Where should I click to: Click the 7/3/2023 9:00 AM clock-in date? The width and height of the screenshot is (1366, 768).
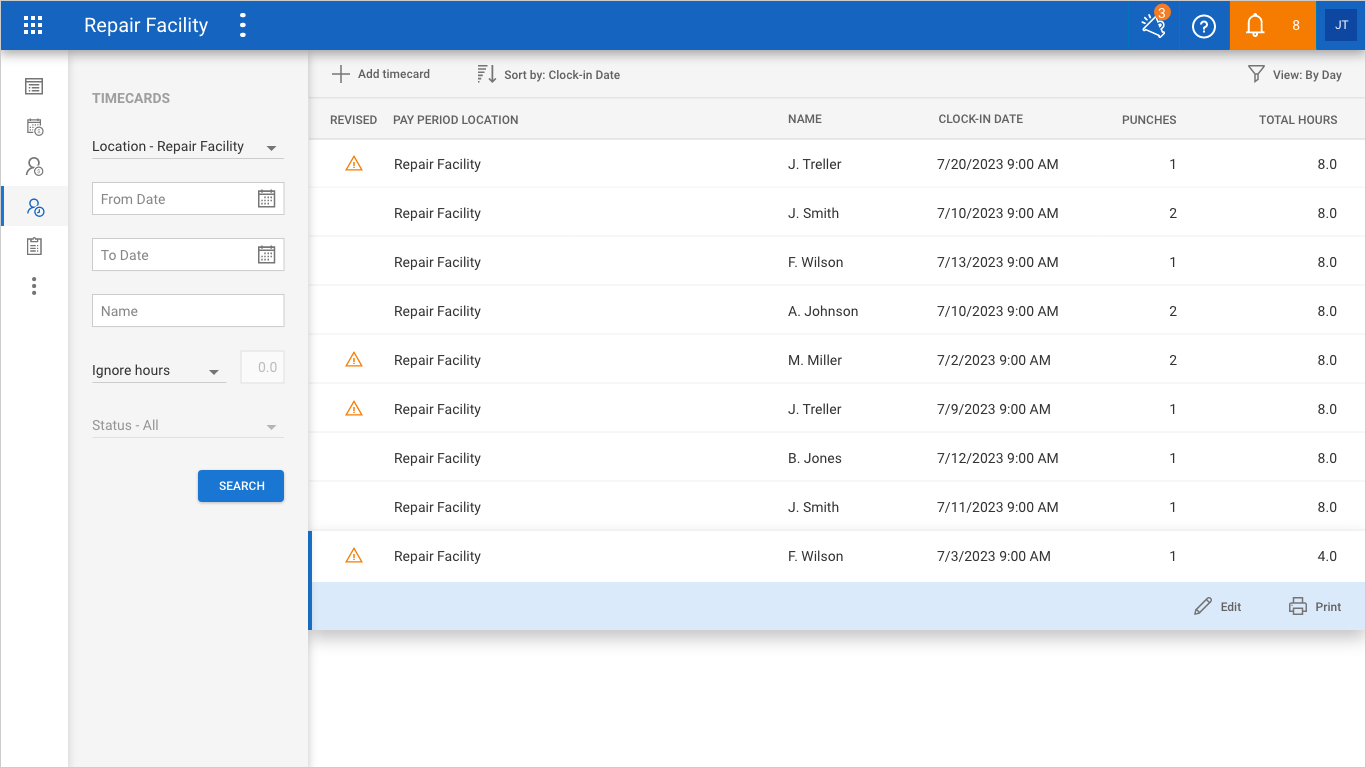[994, 556]
